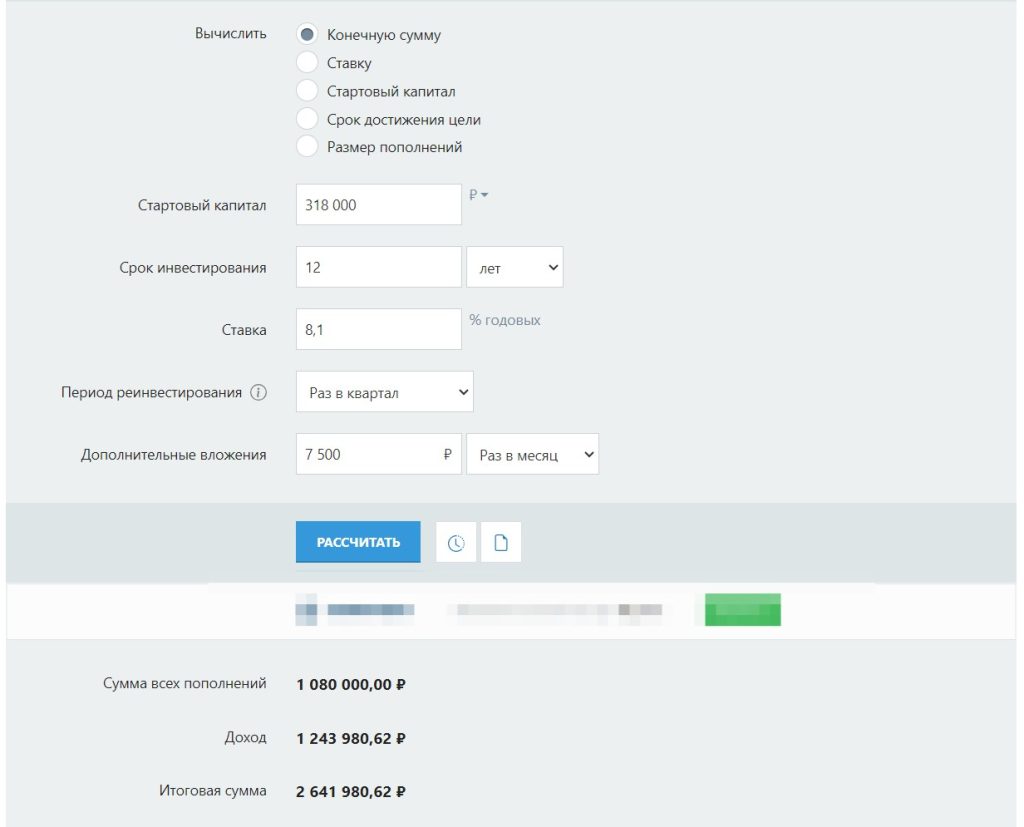Focus Дополнительные вложения field with 7 500

tap(379, 454)
